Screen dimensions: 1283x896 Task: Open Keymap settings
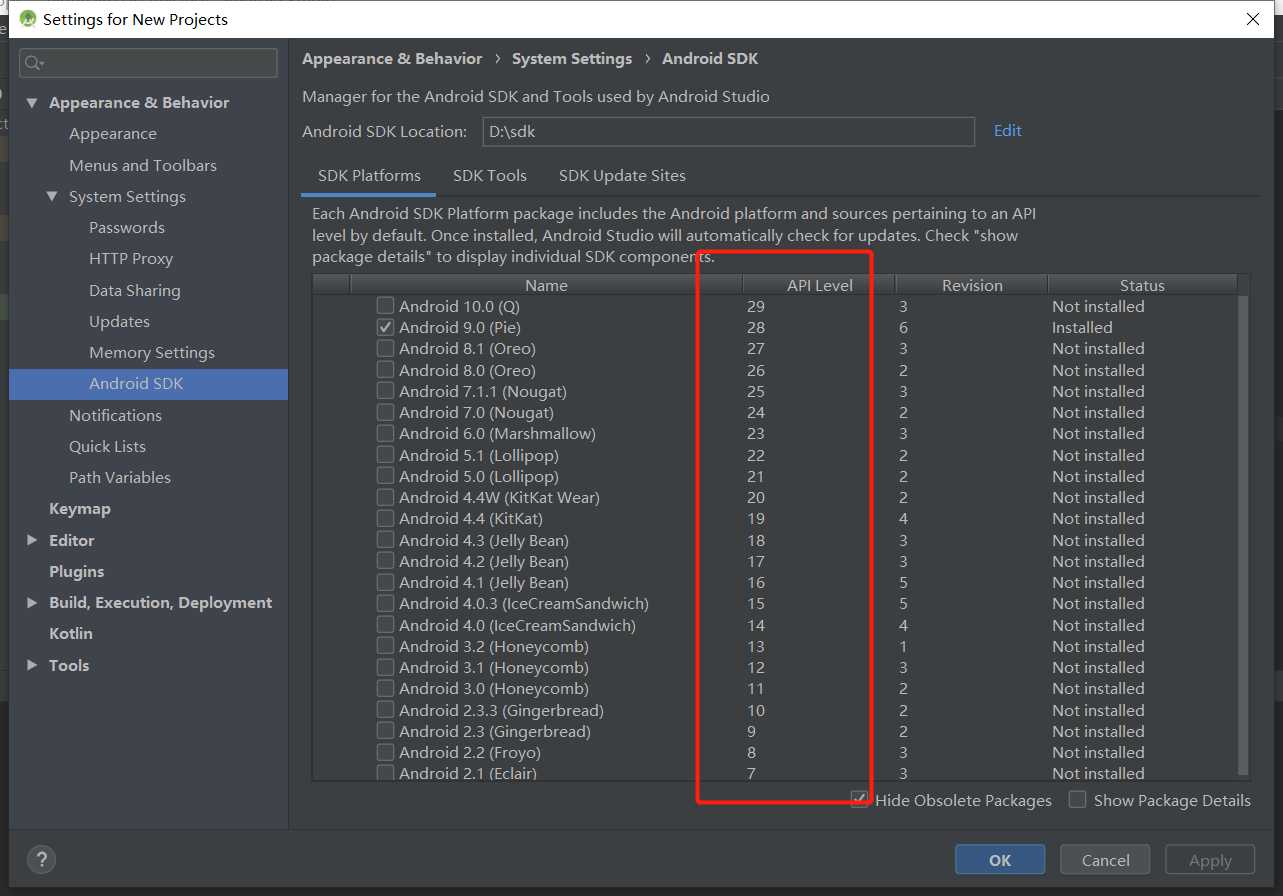click(x=80, y=508)
